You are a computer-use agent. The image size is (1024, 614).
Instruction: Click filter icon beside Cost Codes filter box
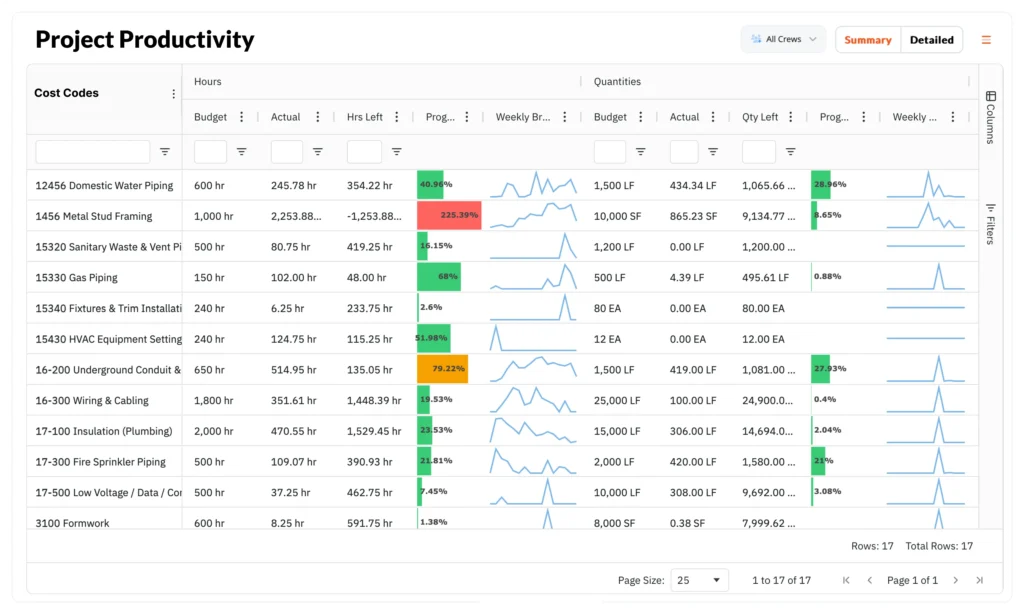165,152
